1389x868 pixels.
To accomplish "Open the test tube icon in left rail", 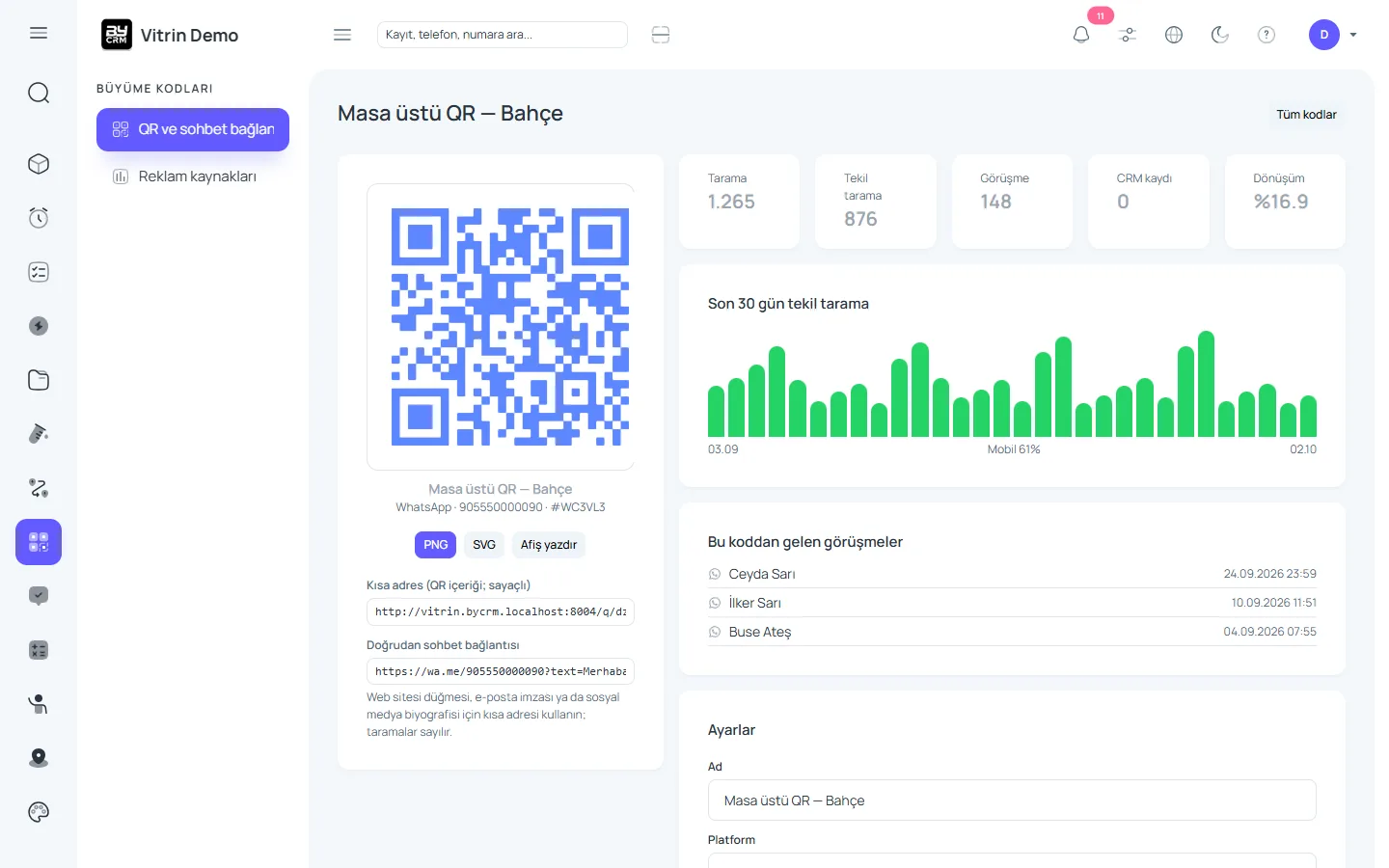I will click(39, 434).
